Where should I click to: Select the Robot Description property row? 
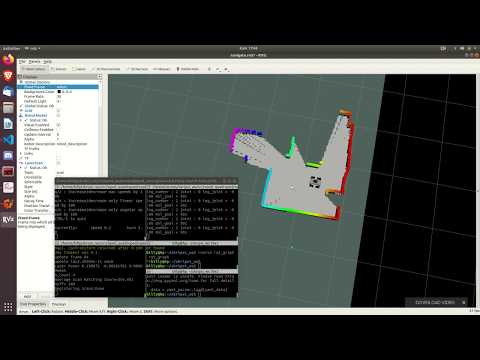(x=58, y=144)
